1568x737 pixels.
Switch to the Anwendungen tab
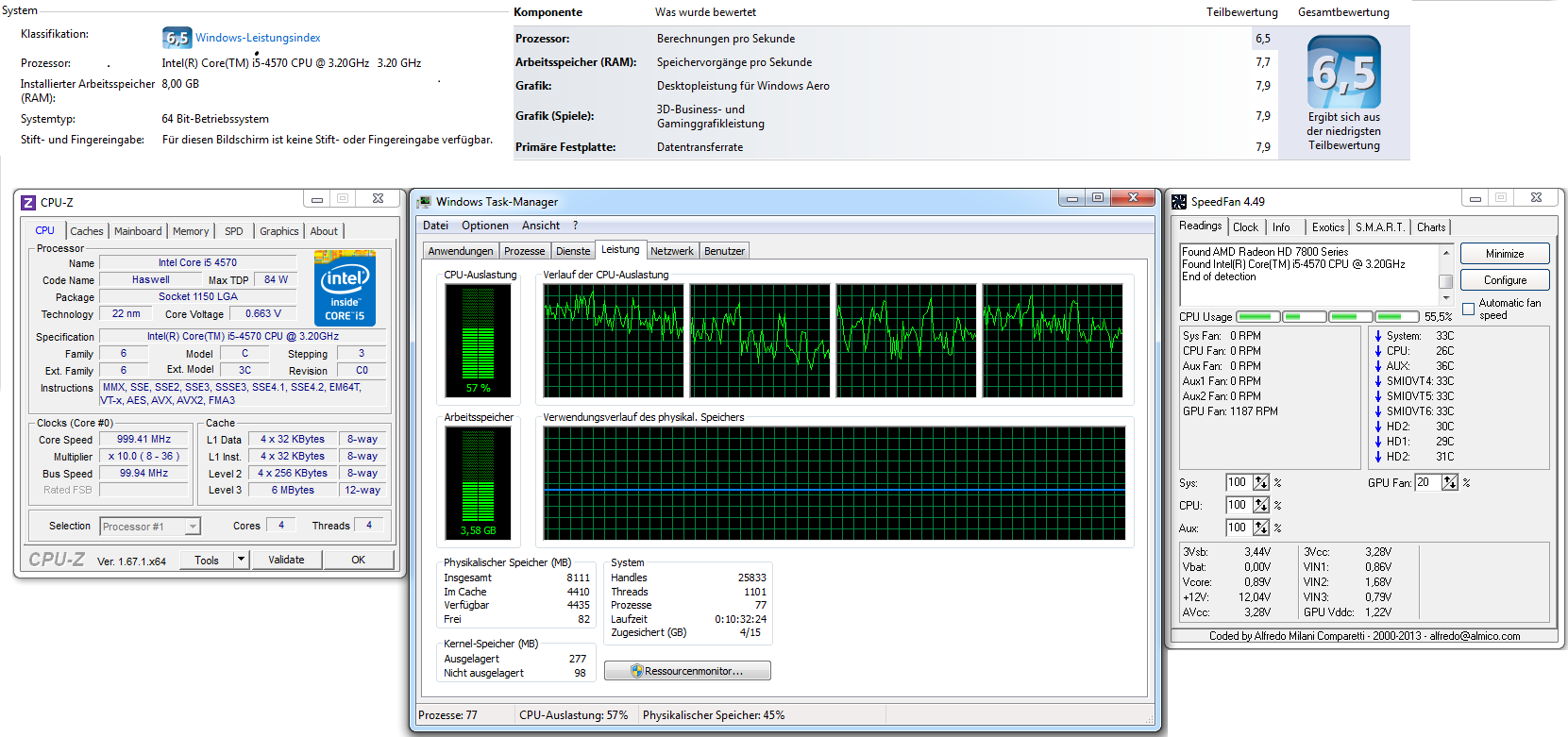pyautogui.click(x=461, y=251)
